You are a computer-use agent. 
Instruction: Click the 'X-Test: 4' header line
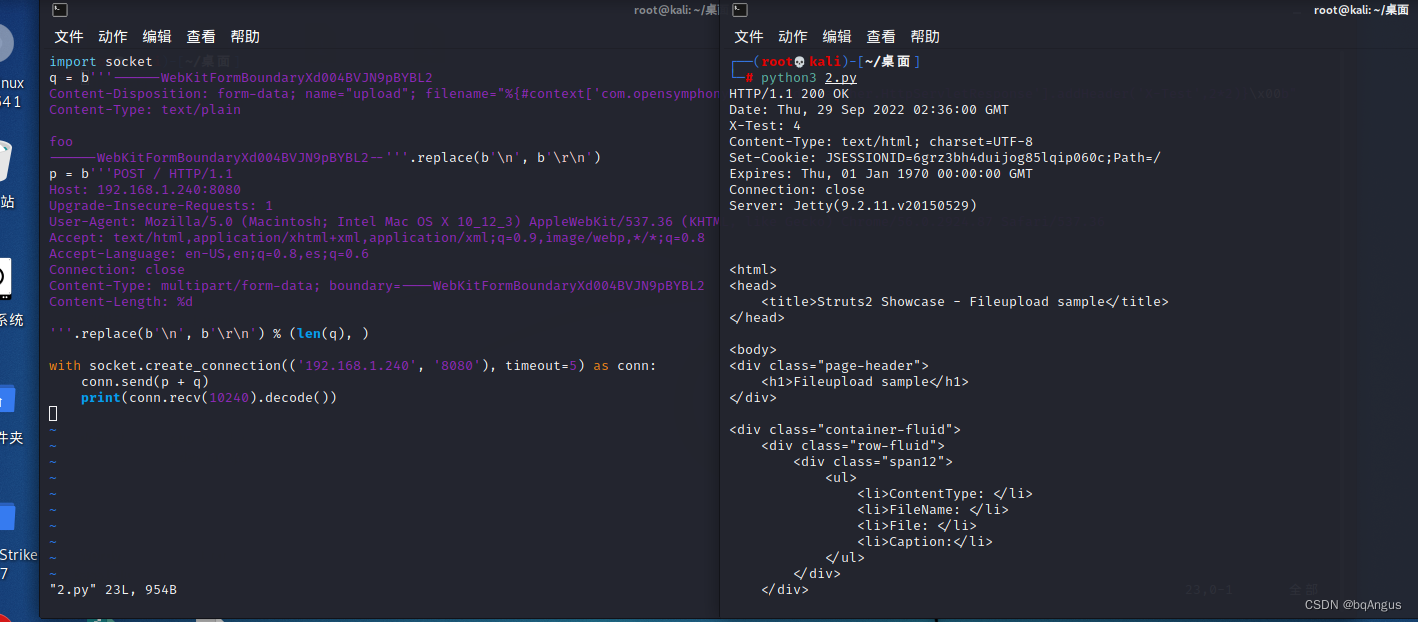765,126
